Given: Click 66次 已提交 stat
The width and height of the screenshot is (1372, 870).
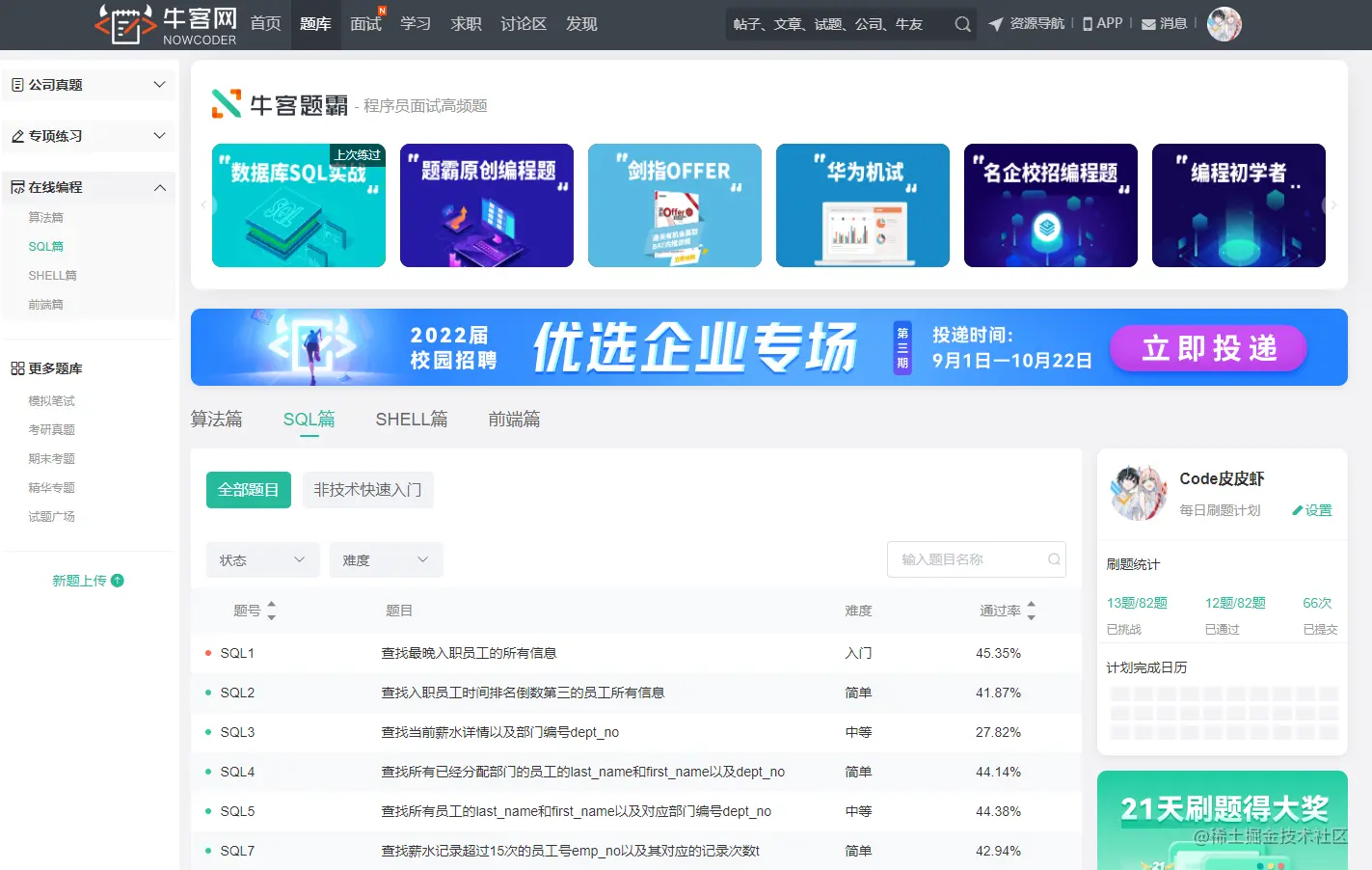Looking at the screenshot, I should [1320, 614].
